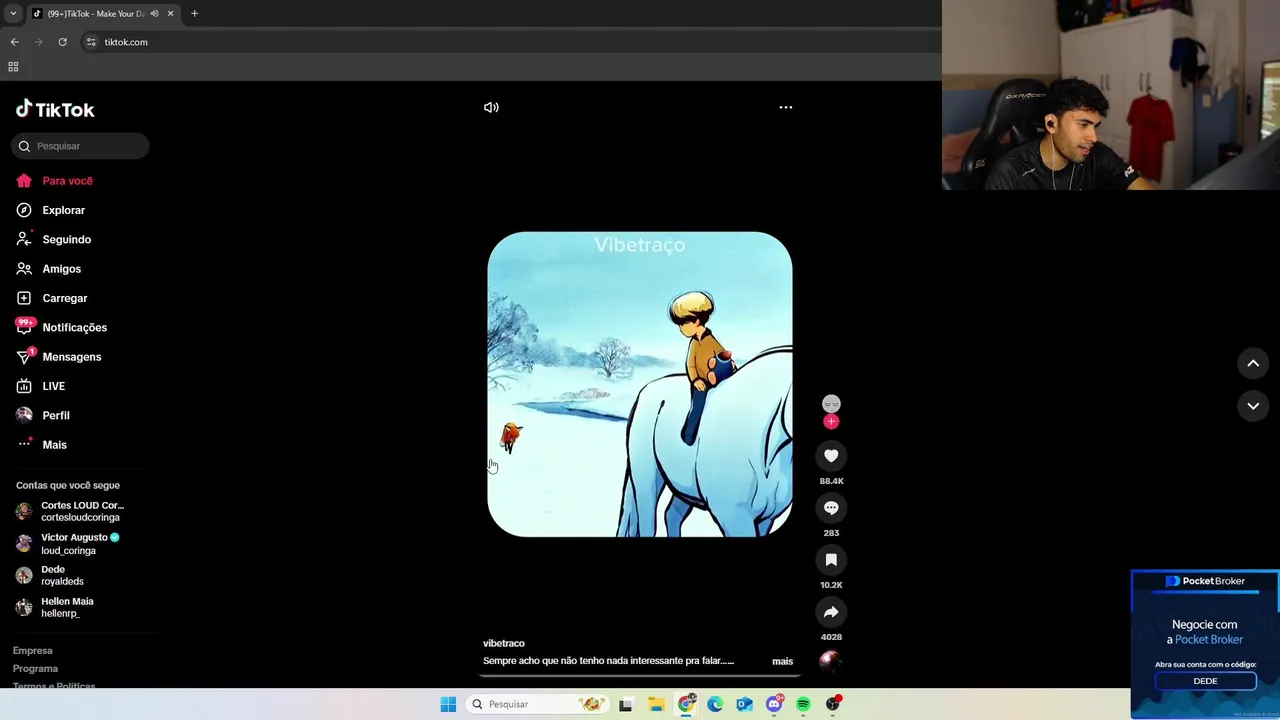Click the vibetraco username under the video

(504, 643)
